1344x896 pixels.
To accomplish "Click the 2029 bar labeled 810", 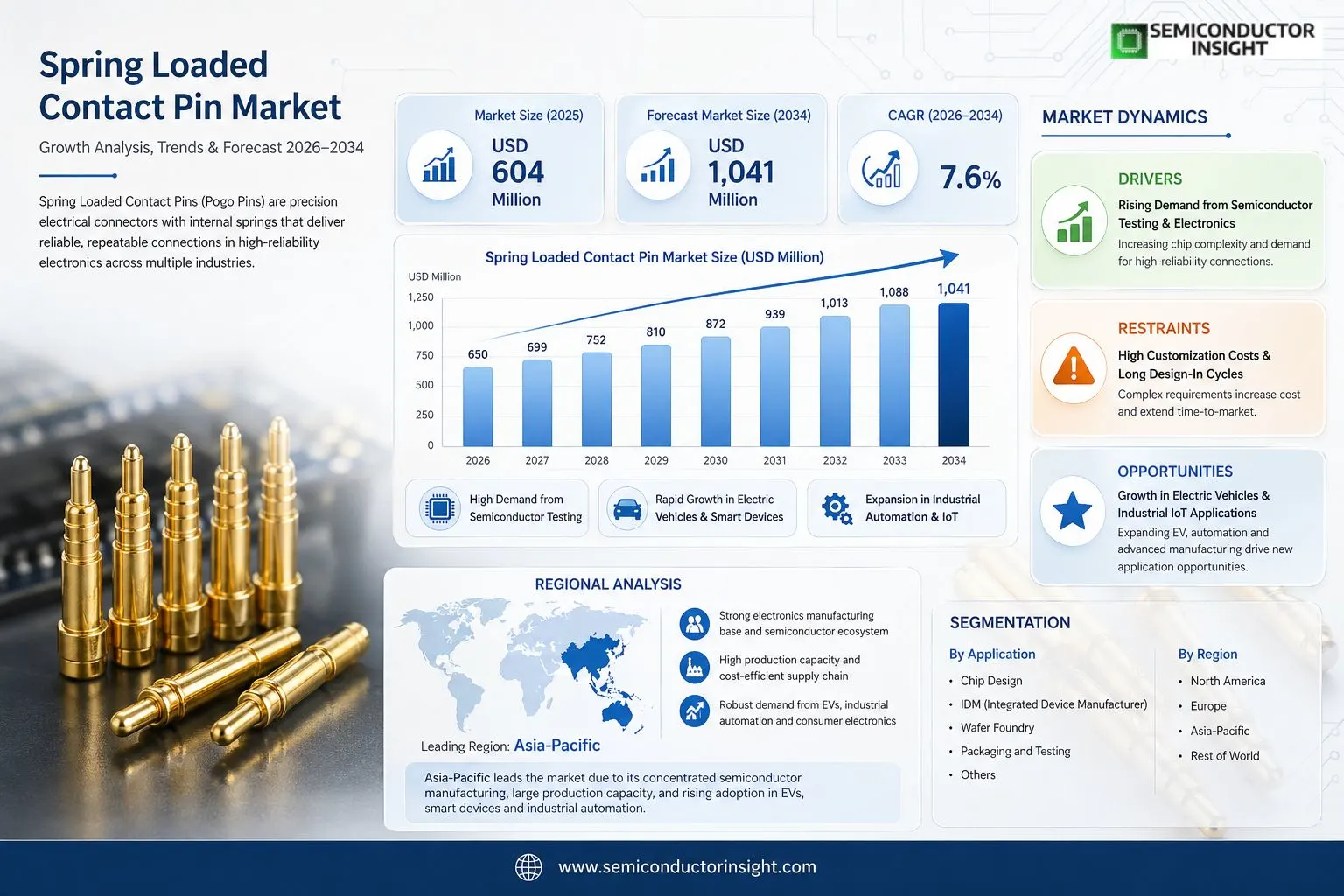I will tap(656, 396).
